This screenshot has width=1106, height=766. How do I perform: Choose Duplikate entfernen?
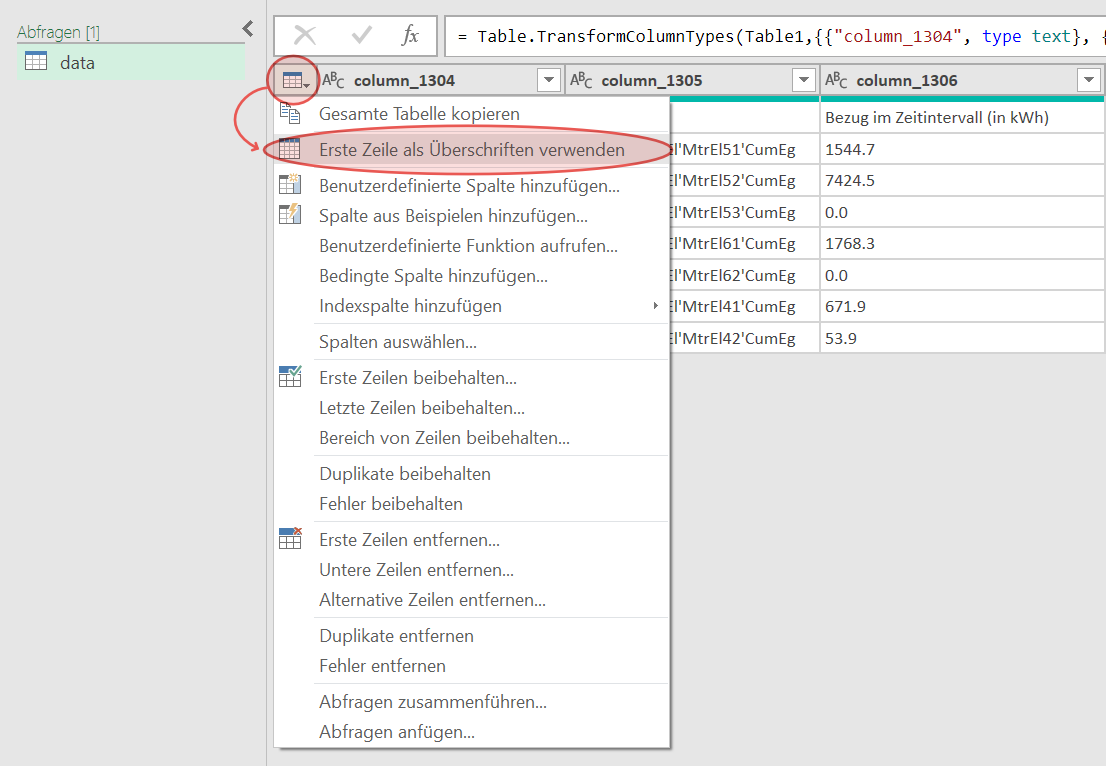pos(471,636)
